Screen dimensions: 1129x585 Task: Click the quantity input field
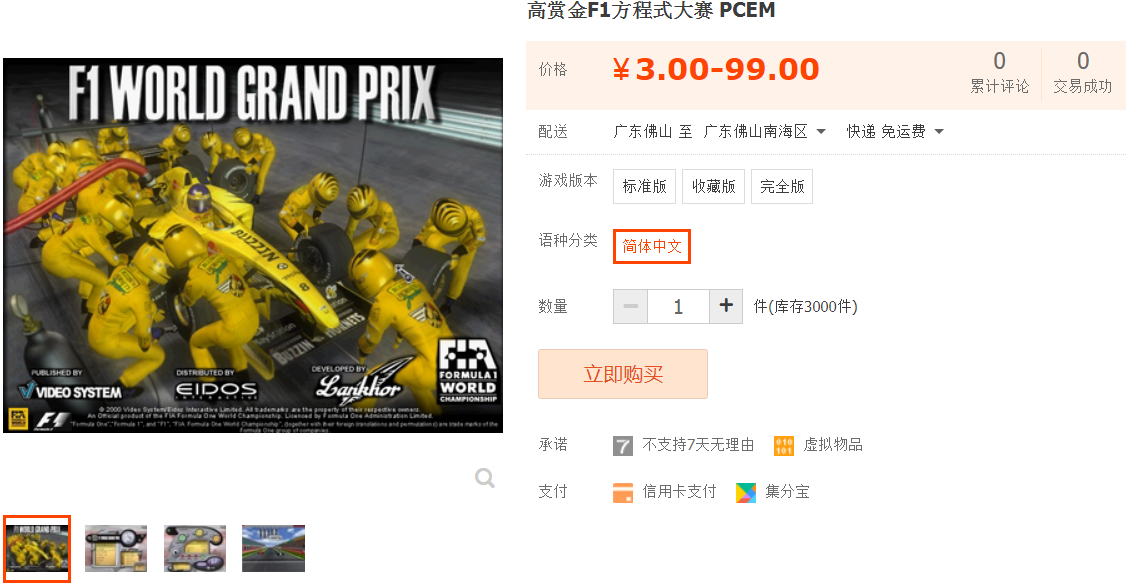[x=678, y=306]
